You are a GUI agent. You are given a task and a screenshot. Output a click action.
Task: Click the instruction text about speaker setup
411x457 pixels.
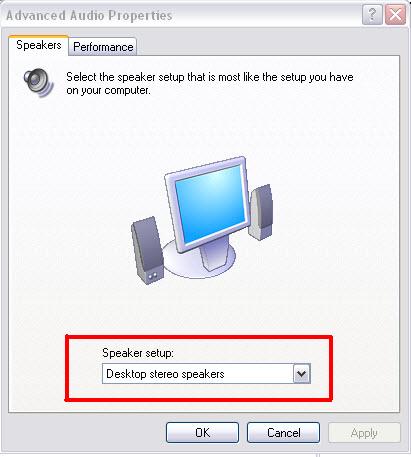click(210, 83)
